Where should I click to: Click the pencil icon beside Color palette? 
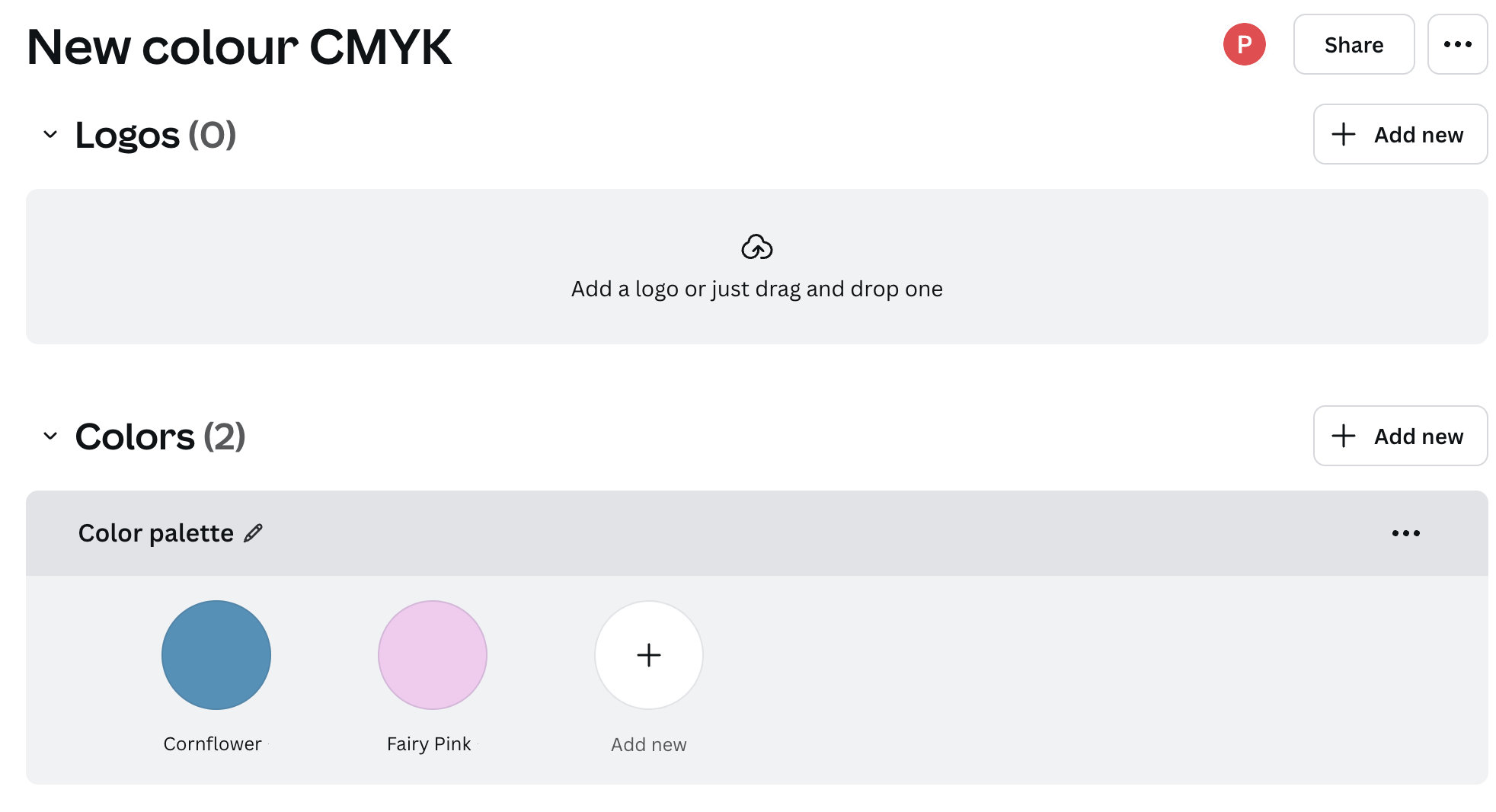(253, 533)
